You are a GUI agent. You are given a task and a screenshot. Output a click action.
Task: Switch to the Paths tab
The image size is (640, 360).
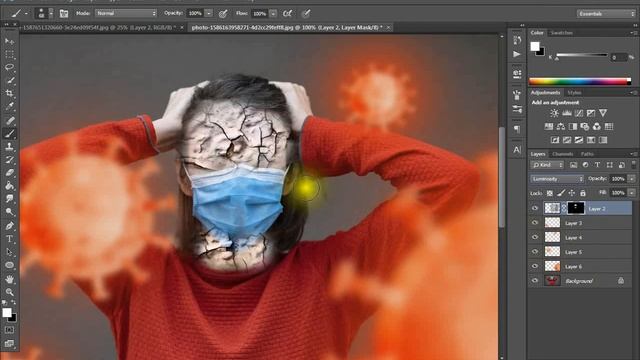point(587,154)
